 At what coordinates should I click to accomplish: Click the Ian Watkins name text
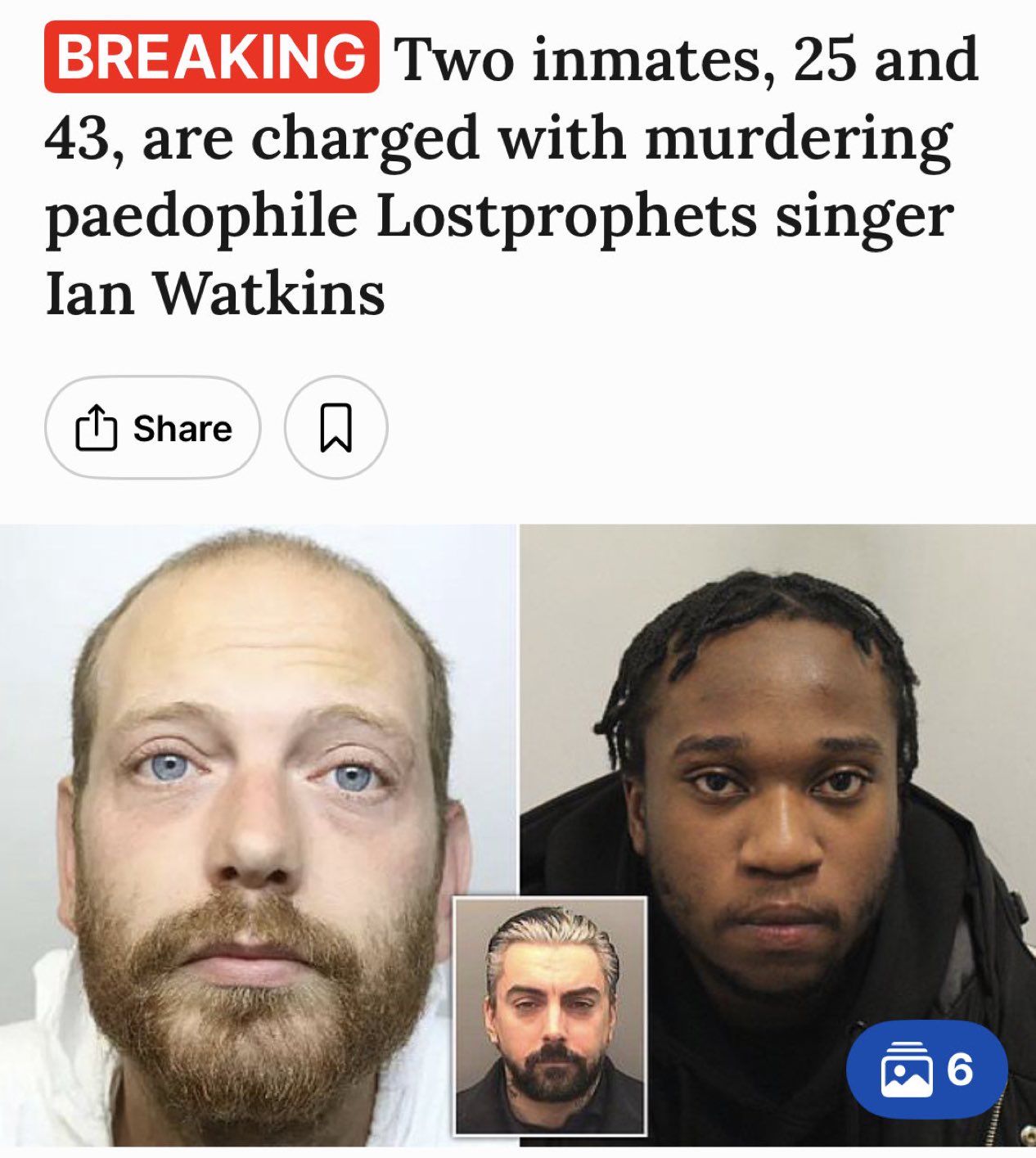[215, 294]
